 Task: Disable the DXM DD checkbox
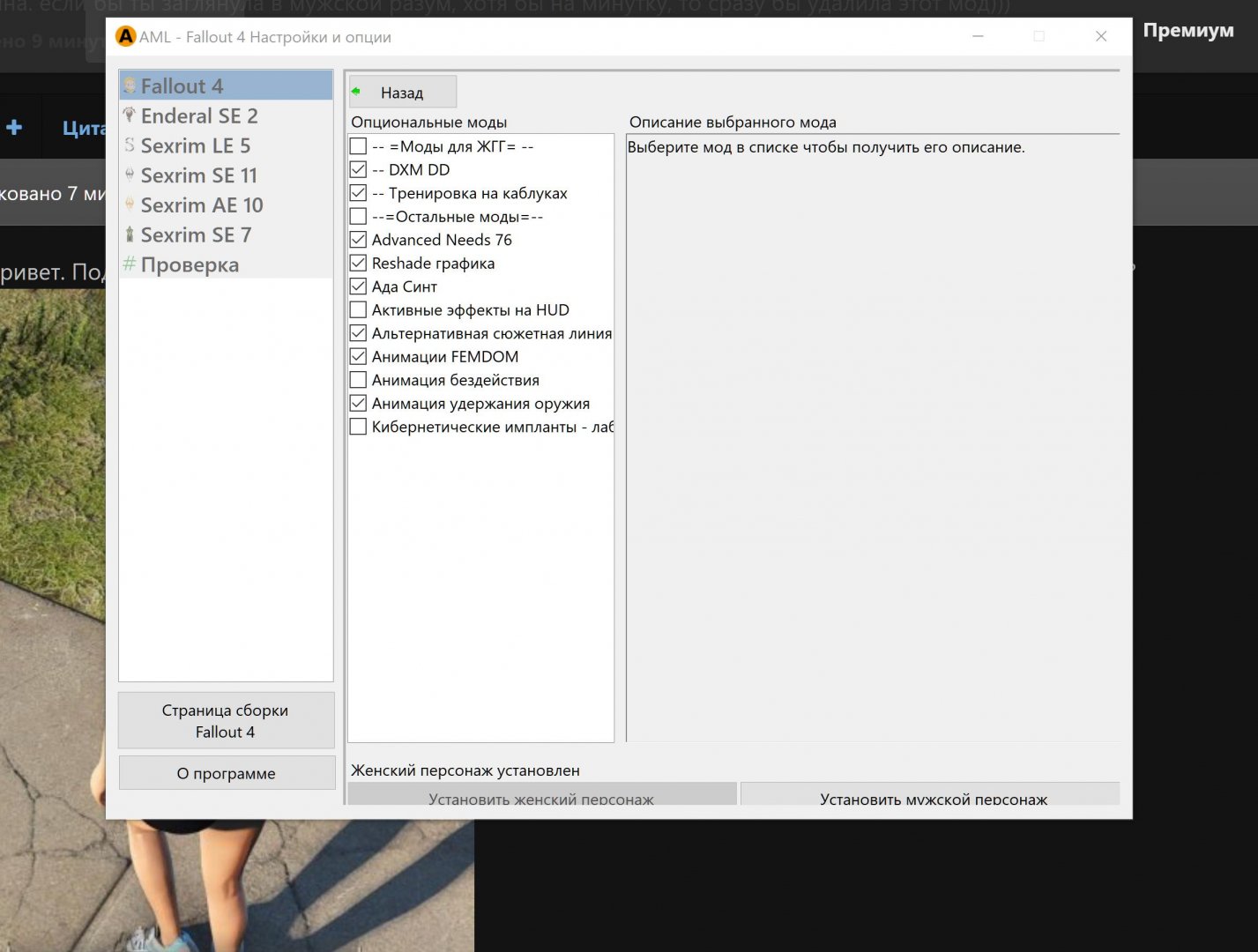(358, 169)
